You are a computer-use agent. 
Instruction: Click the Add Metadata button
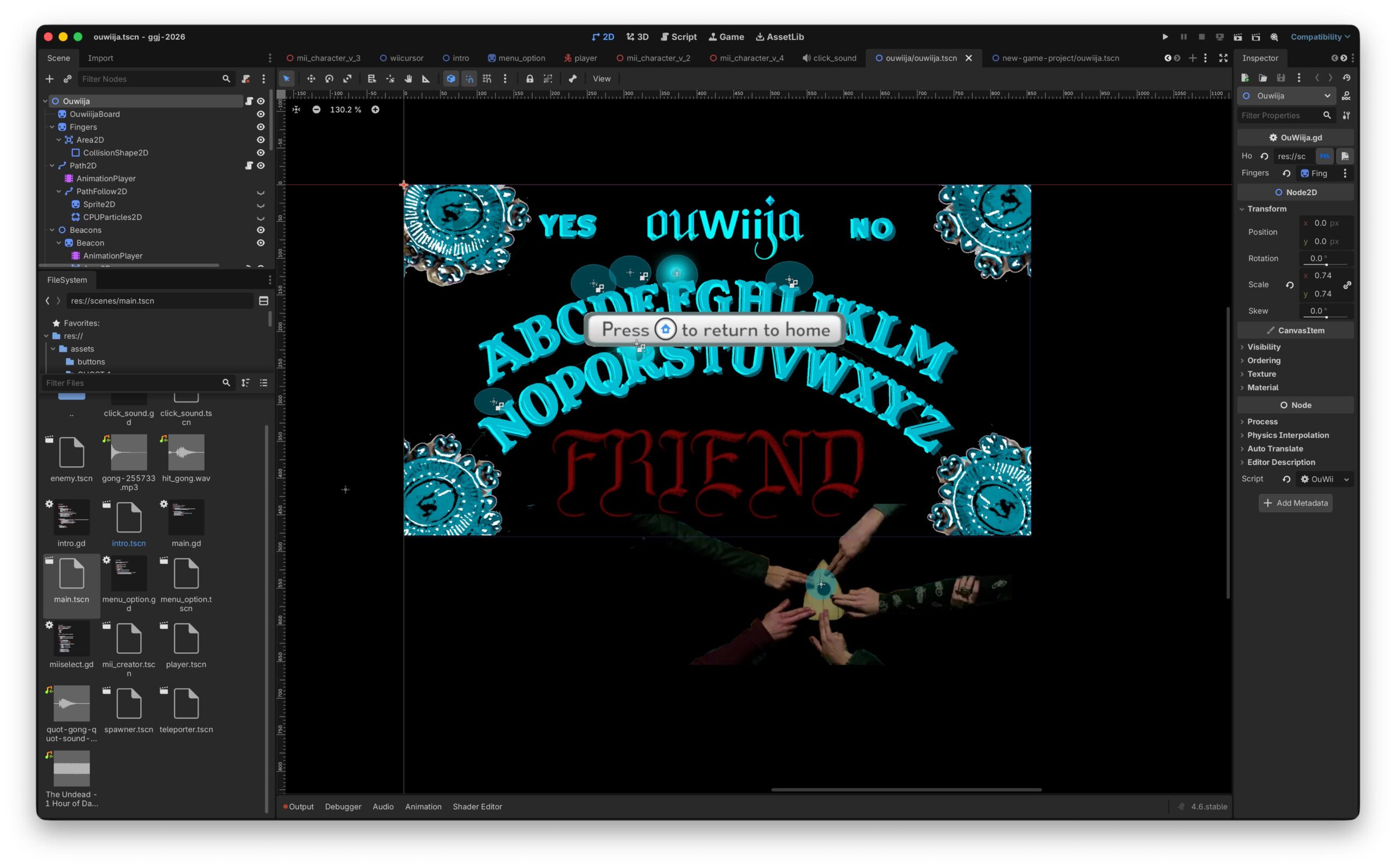pos(1295,503)
